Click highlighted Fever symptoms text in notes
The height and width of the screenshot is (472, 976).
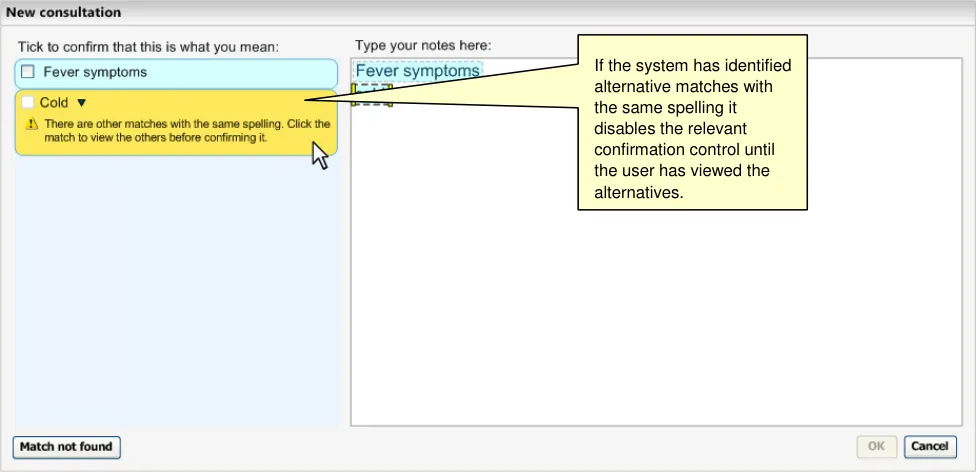point(417,71)
